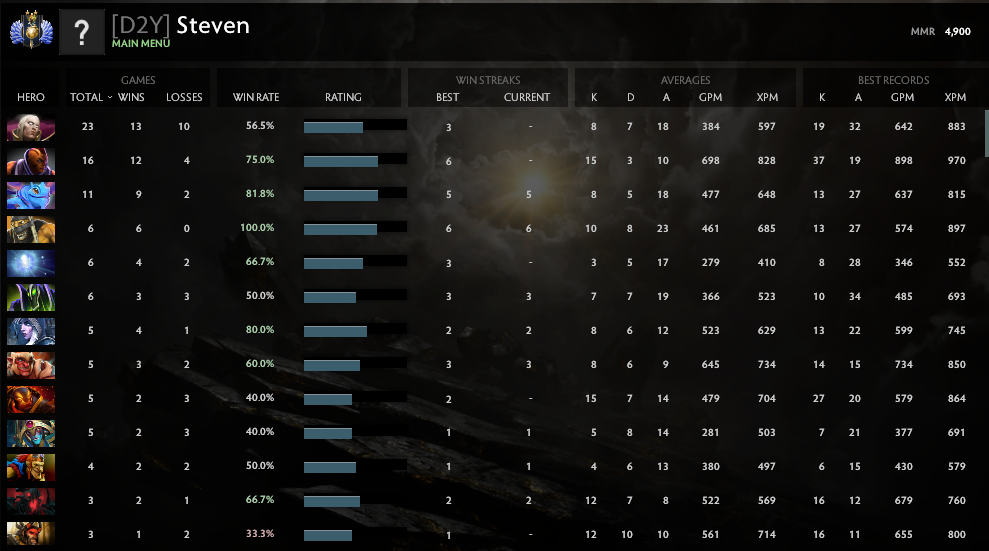
Task: Click the Shadow Fiend hero portrait
Action: tap(31, 501)
